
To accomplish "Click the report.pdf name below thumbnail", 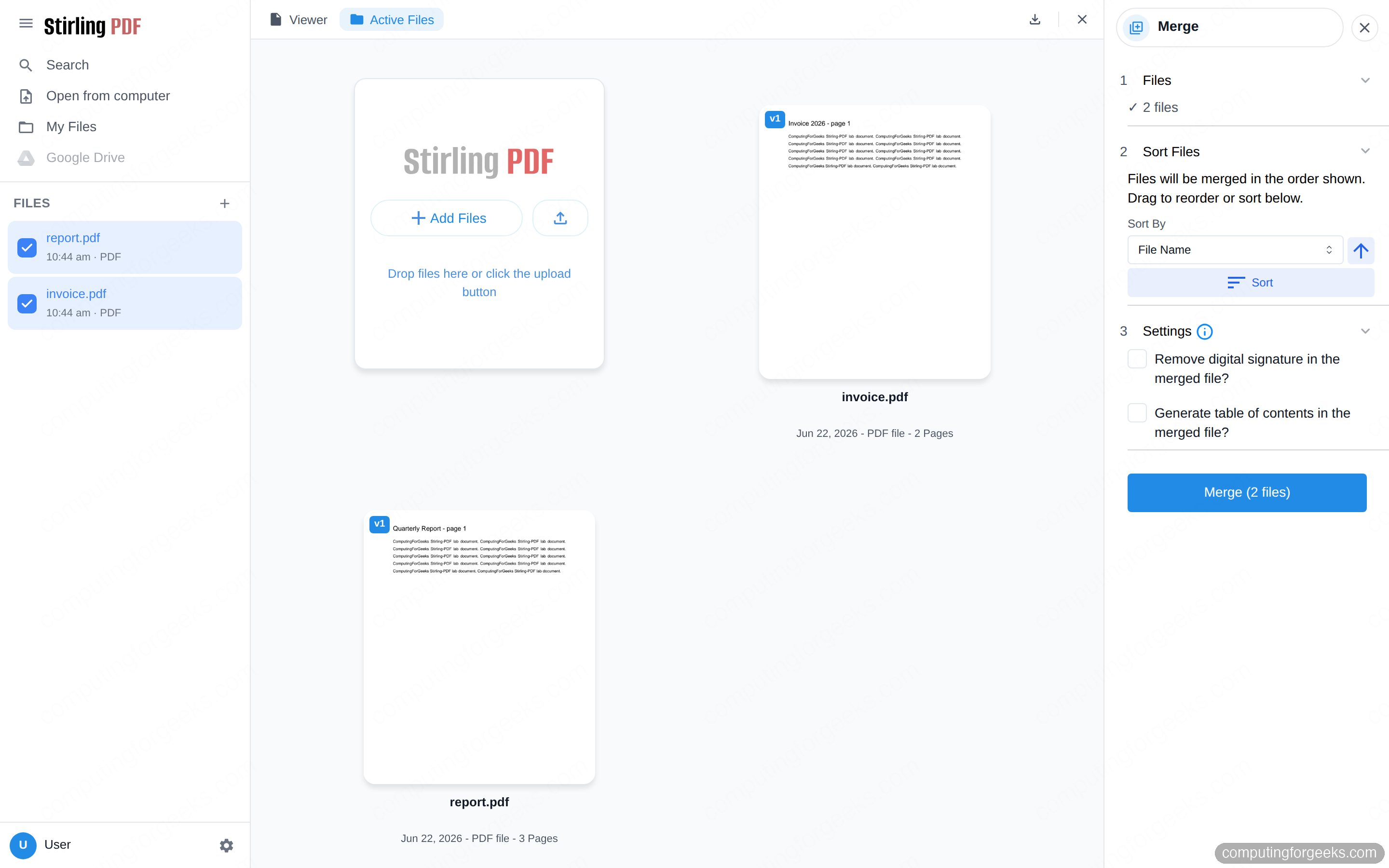I will coord(479,802).
